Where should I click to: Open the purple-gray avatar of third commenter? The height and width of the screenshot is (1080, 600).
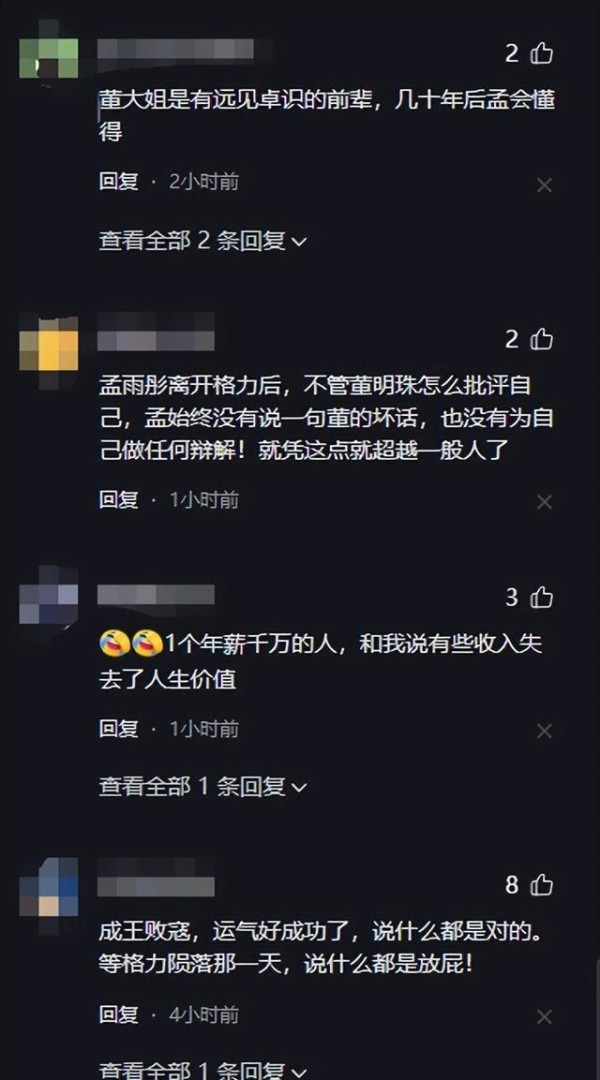point(48,595)
